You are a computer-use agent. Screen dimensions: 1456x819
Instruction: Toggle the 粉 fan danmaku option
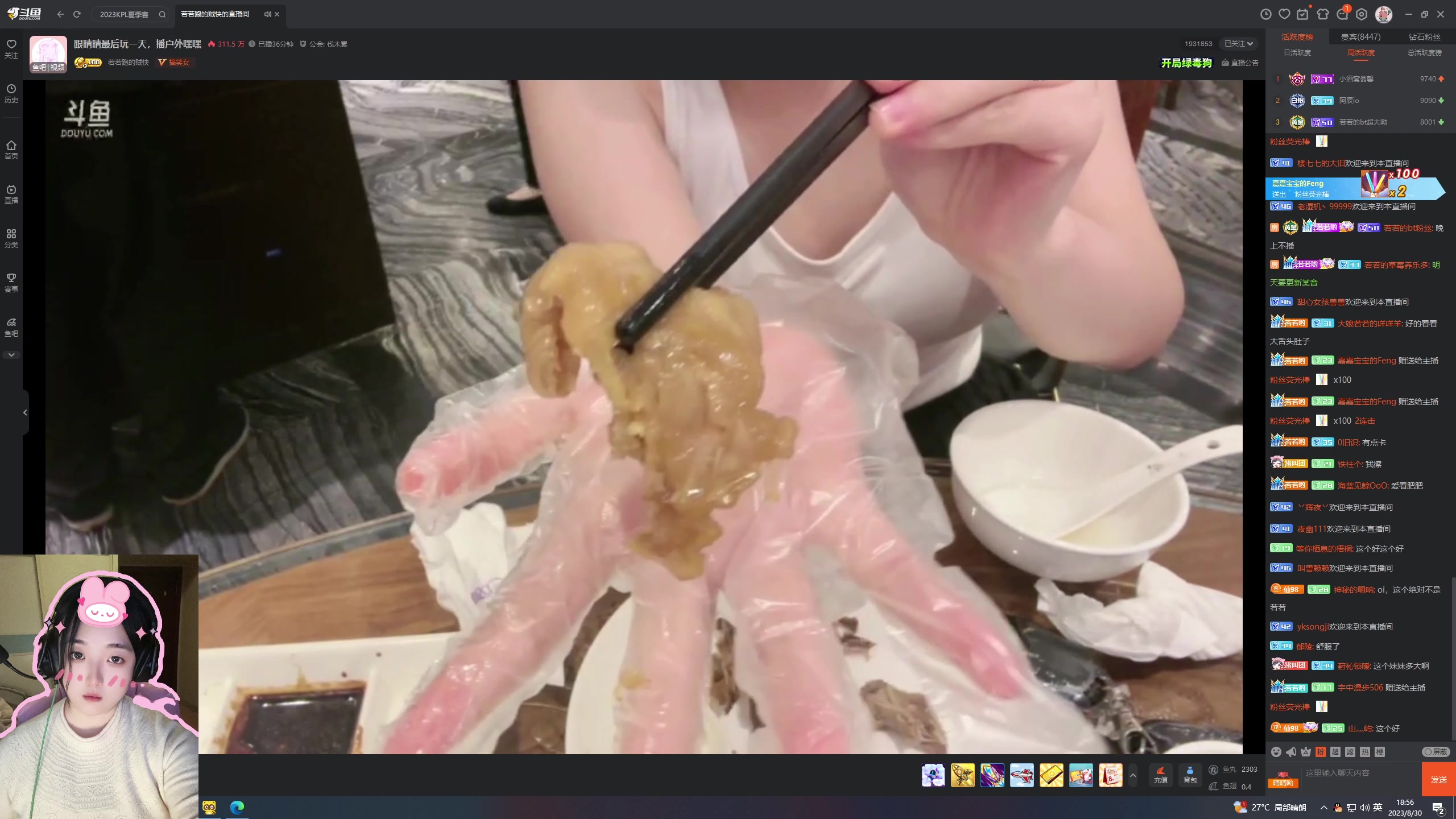[x=1321, y=752]
